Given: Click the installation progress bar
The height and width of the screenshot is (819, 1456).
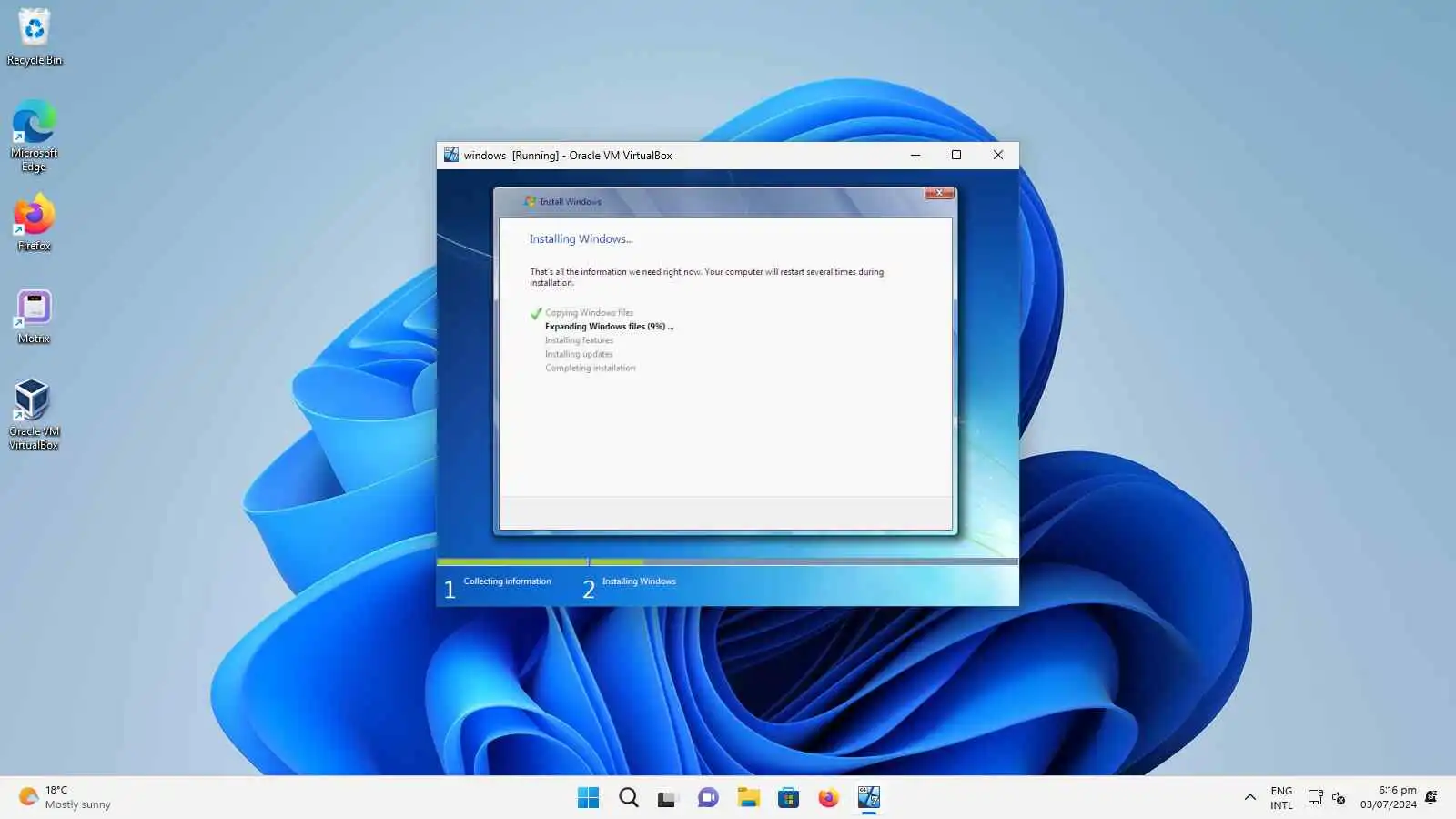Looking at the screenshot, I should [x=727, y=561].
